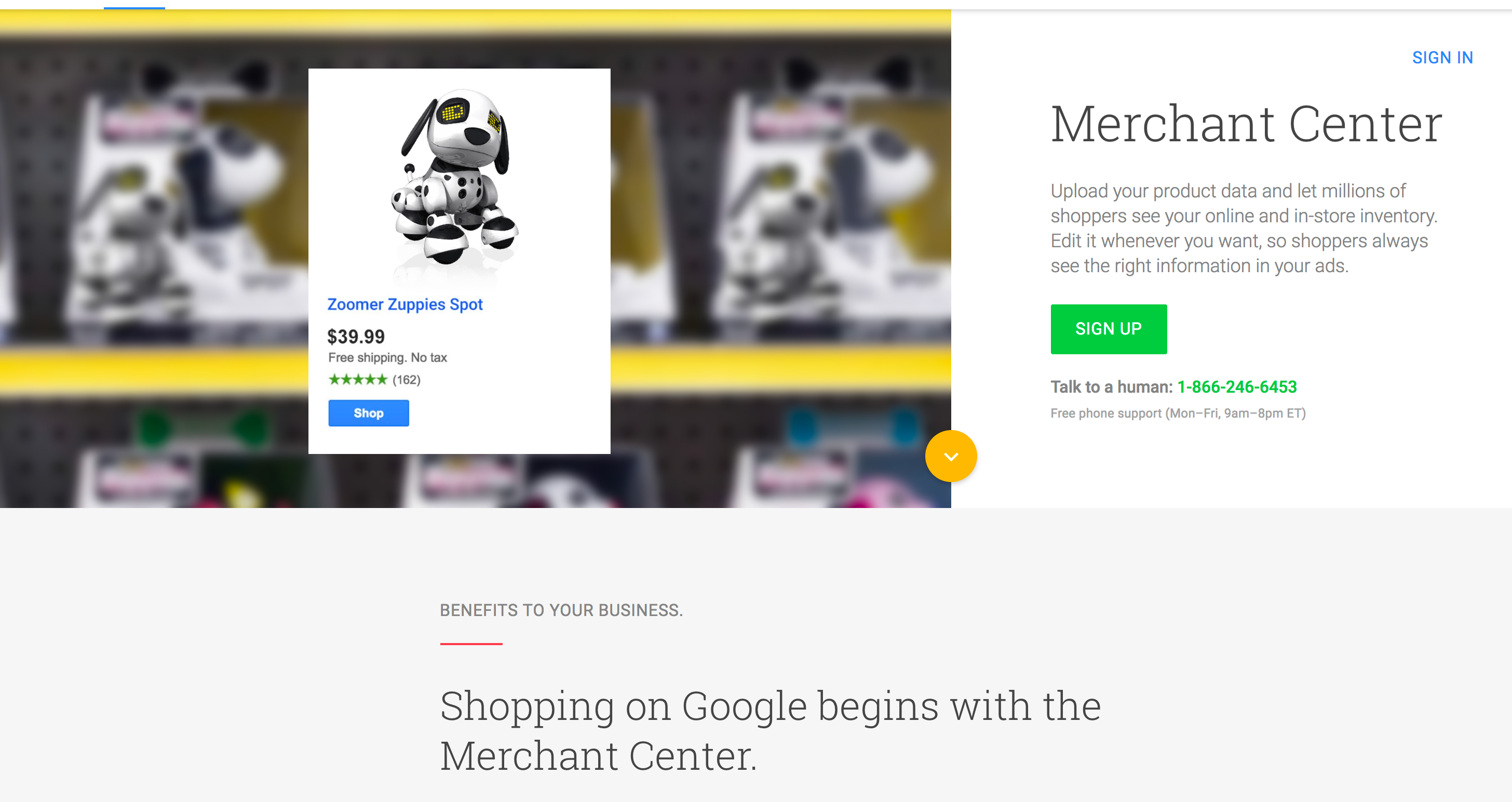The width and height of the screenshot is (1512, 802).
Task: Click the yellow down-chevron scroll button
Action: click(x=951, y=456)
